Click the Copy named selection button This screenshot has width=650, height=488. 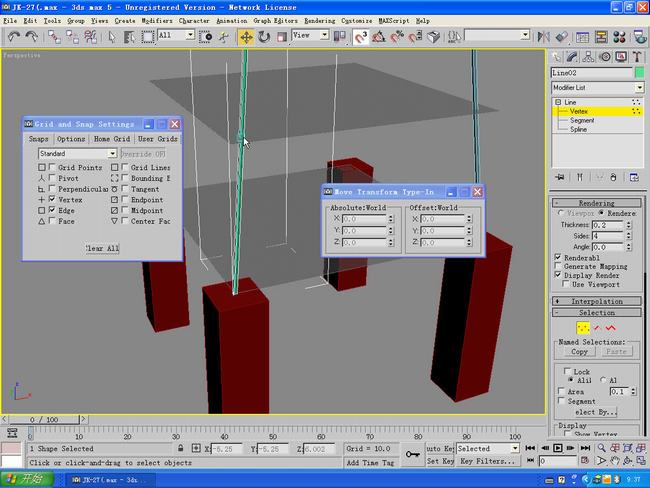click(579, 352)
